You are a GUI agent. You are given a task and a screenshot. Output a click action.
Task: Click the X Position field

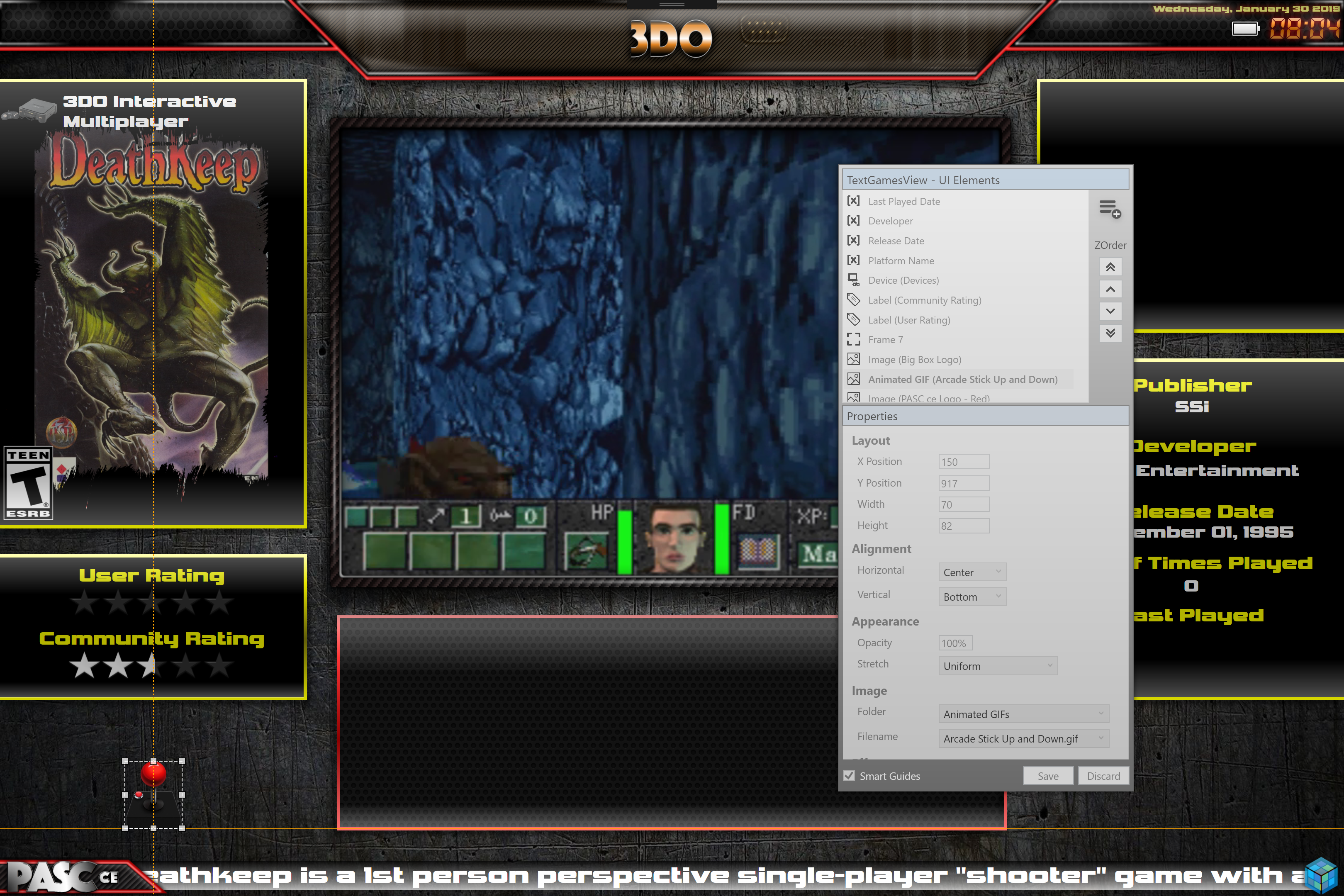pos(964,462)
